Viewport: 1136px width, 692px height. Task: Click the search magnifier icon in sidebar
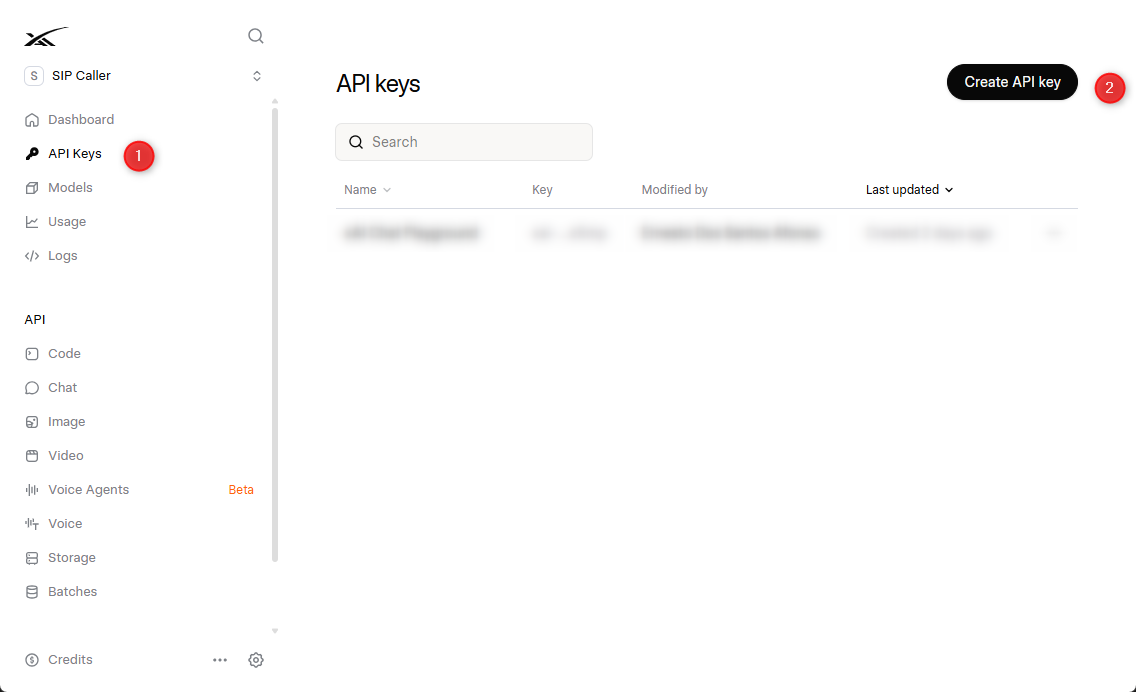[x=256, y=36]
